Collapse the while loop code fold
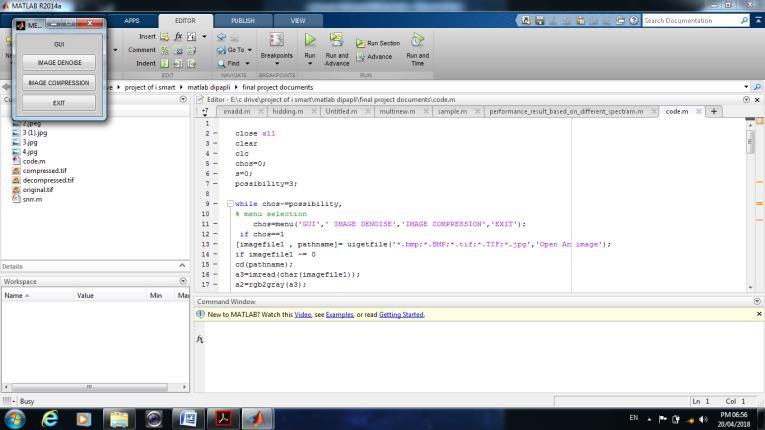Image resolution: width=765 pixels, height=430 pixels. [x=229, y=203]
